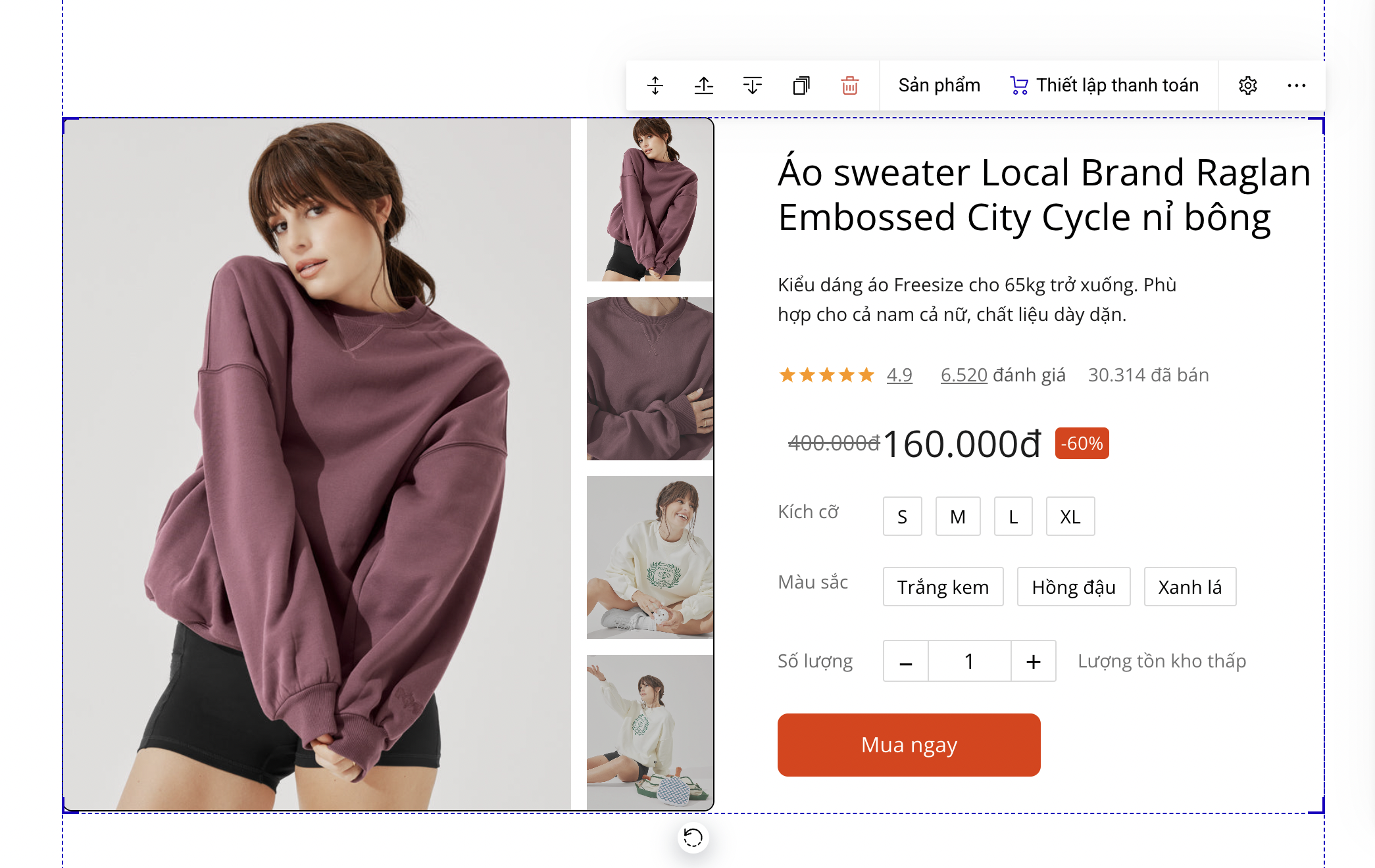Delete section with red trash icon

(x=850, y=85)
